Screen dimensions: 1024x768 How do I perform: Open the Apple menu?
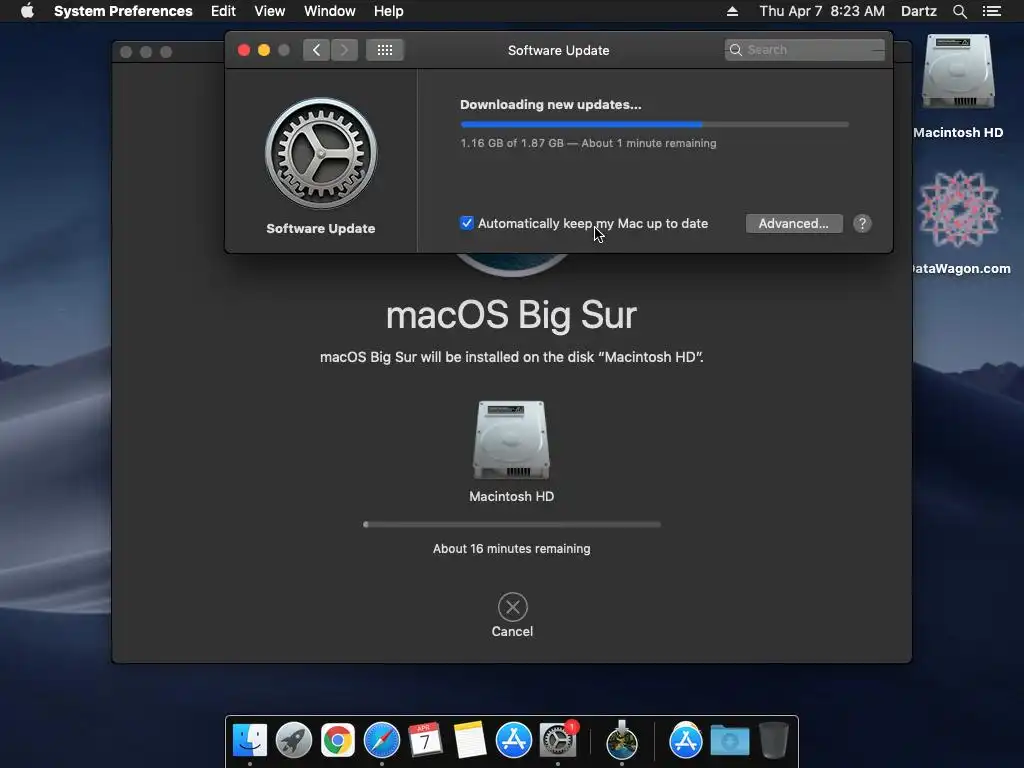tap(27, 10)
